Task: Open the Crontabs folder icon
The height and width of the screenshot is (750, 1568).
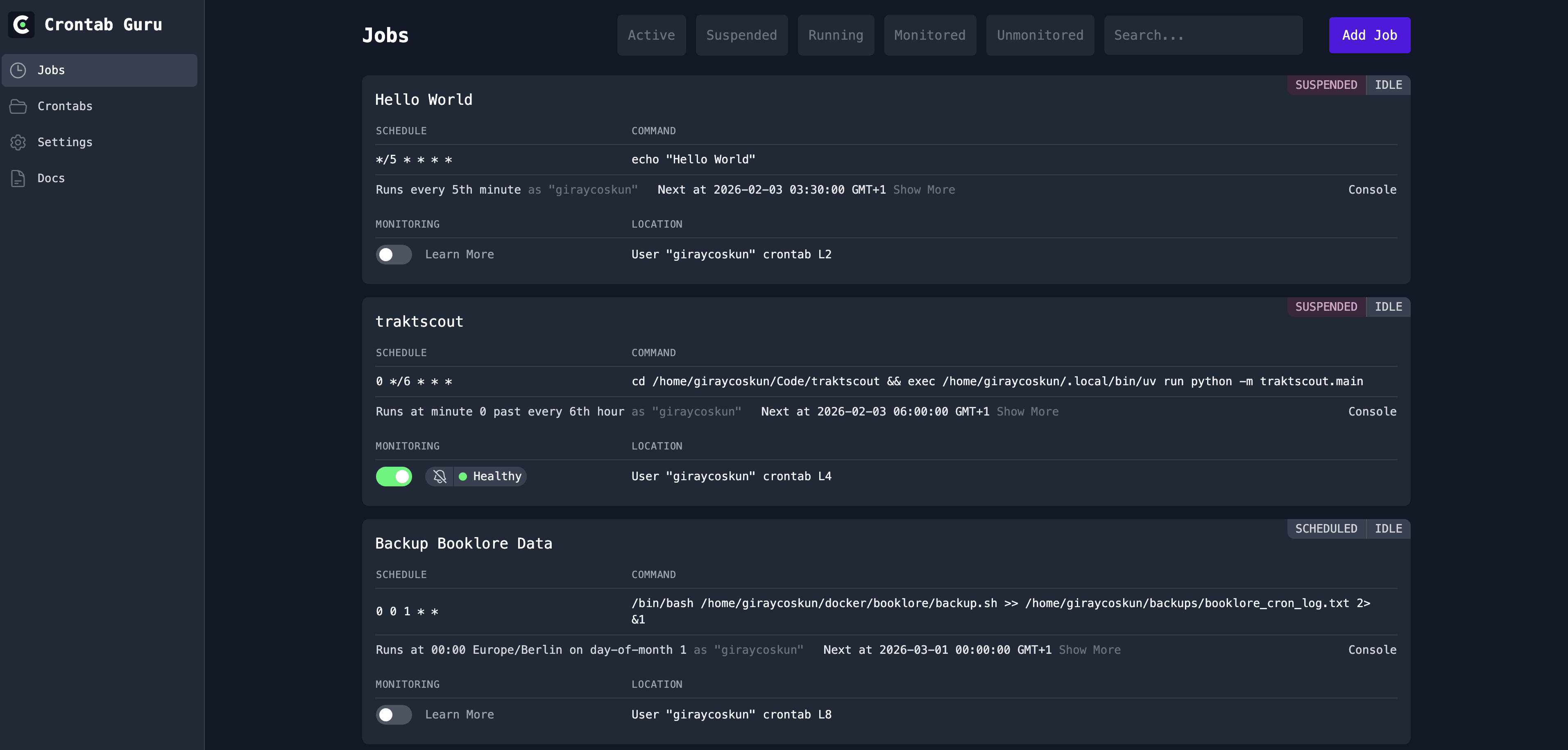Action: (18, 106)
